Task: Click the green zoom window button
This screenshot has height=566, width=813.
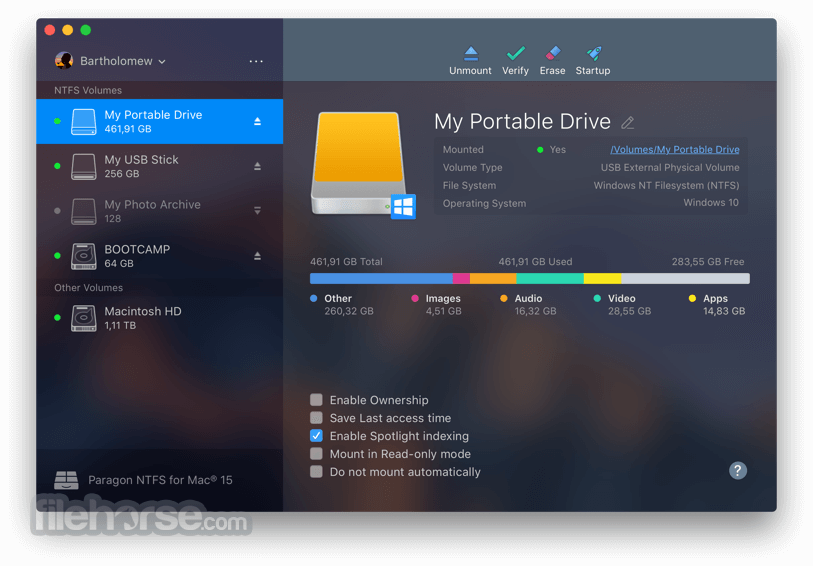Action: (86, 30)
